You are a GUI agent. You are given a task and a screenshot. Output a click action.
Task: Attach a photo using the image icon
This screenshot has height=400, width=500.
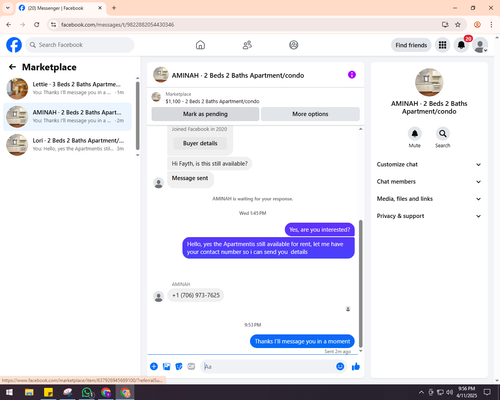coord(166,367)
